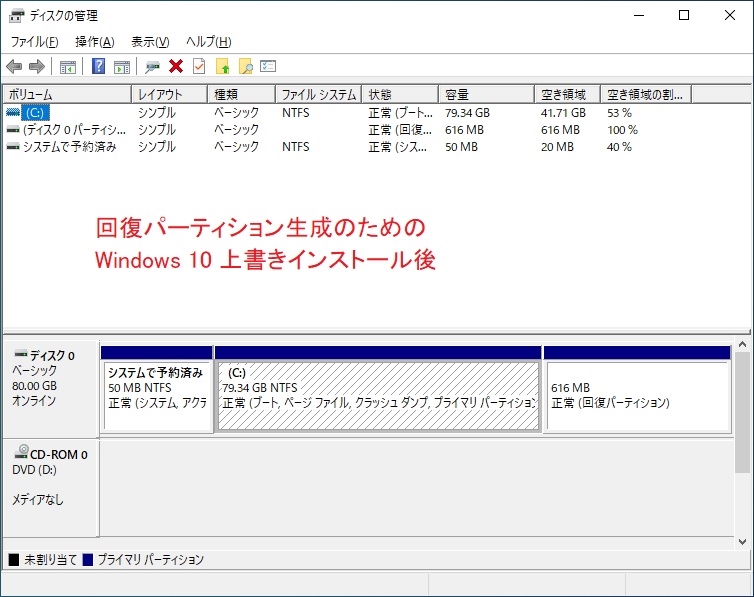Maximize the ディスクの管理 window
The height and width of the screenshot is (597, 754).
[684, 15]
